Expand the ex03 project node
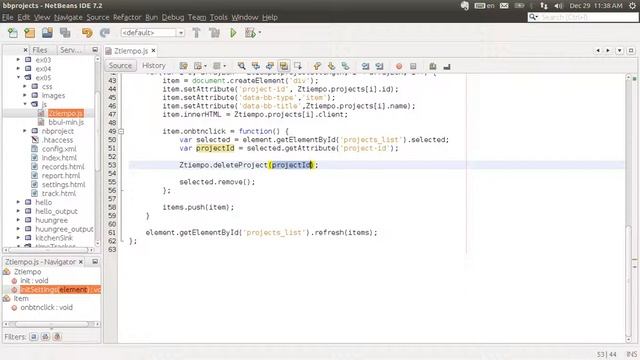The image size is (640, 360). pos(18,60)
